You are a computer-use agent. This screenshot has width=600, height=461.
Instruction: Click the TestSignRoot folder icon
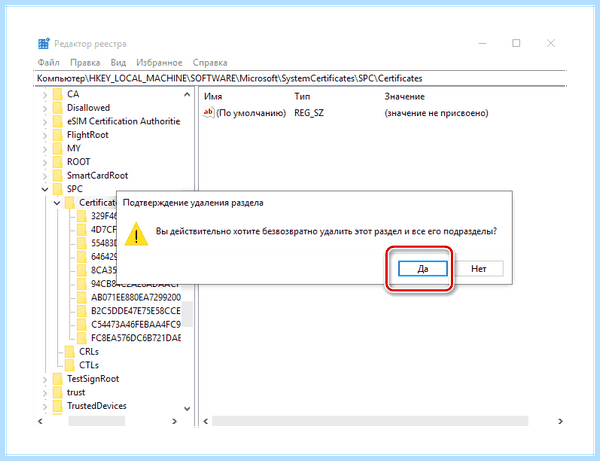tap(57, 379)
